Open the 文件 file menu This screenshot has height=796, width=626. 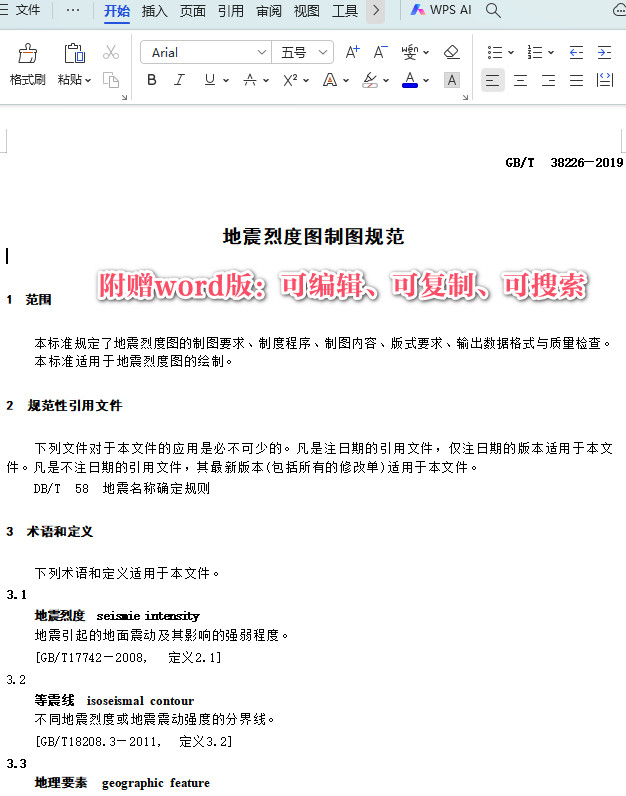(27, 10)
